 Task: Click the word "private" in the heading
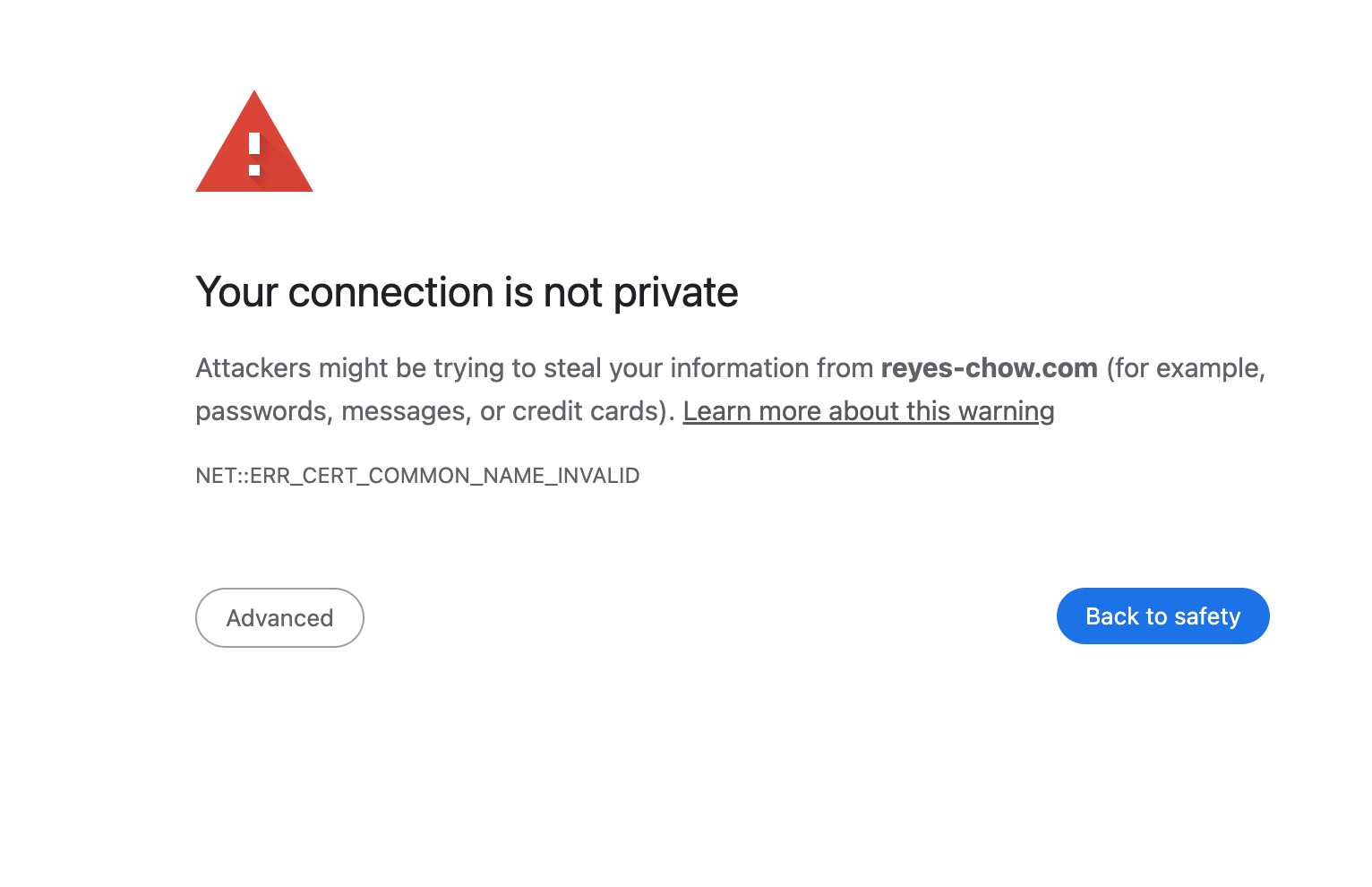pyautogui.click(x=675, y=293)
